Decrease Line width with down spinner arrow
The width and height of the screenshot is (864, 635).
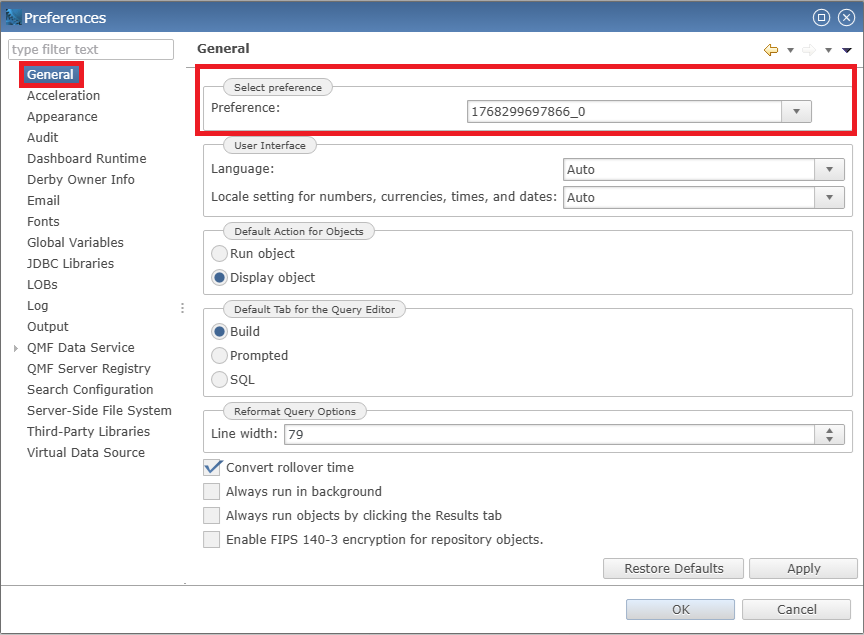pyautogui.click(x=829, y=439)
